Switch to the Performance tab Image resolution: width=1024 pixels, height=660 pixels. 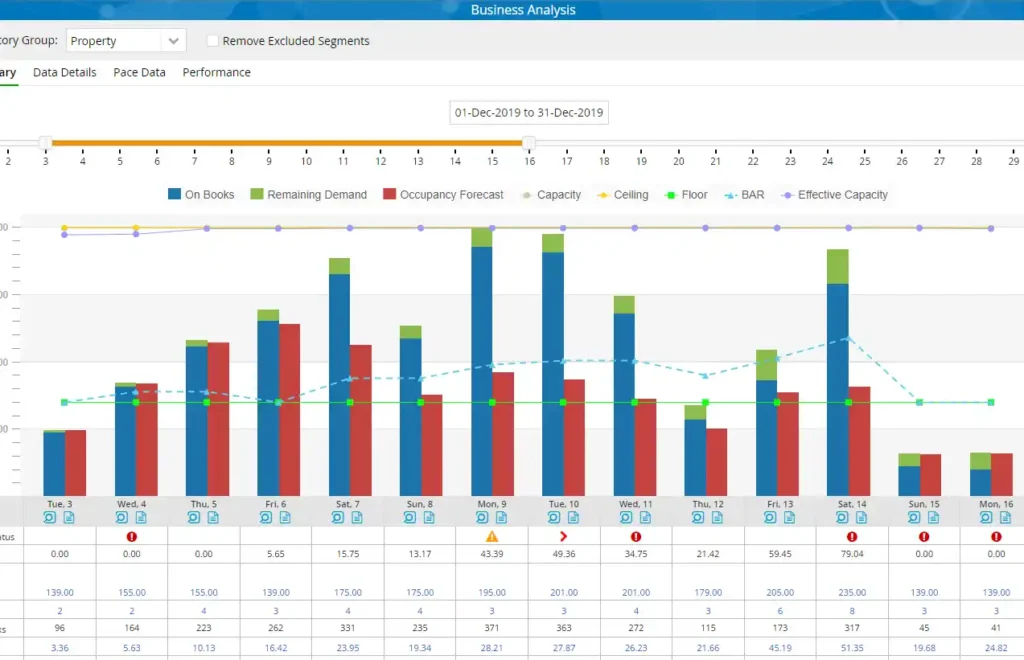[x=216, y=72]
